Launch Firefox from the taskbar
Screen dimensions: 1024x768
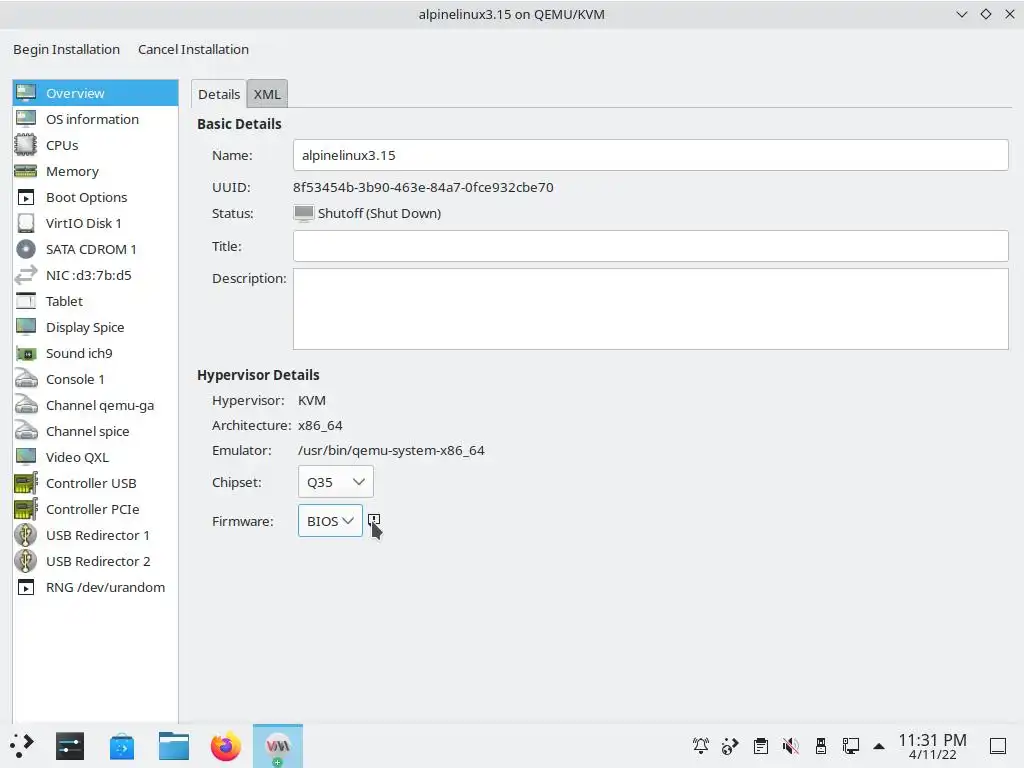[226, 746]
